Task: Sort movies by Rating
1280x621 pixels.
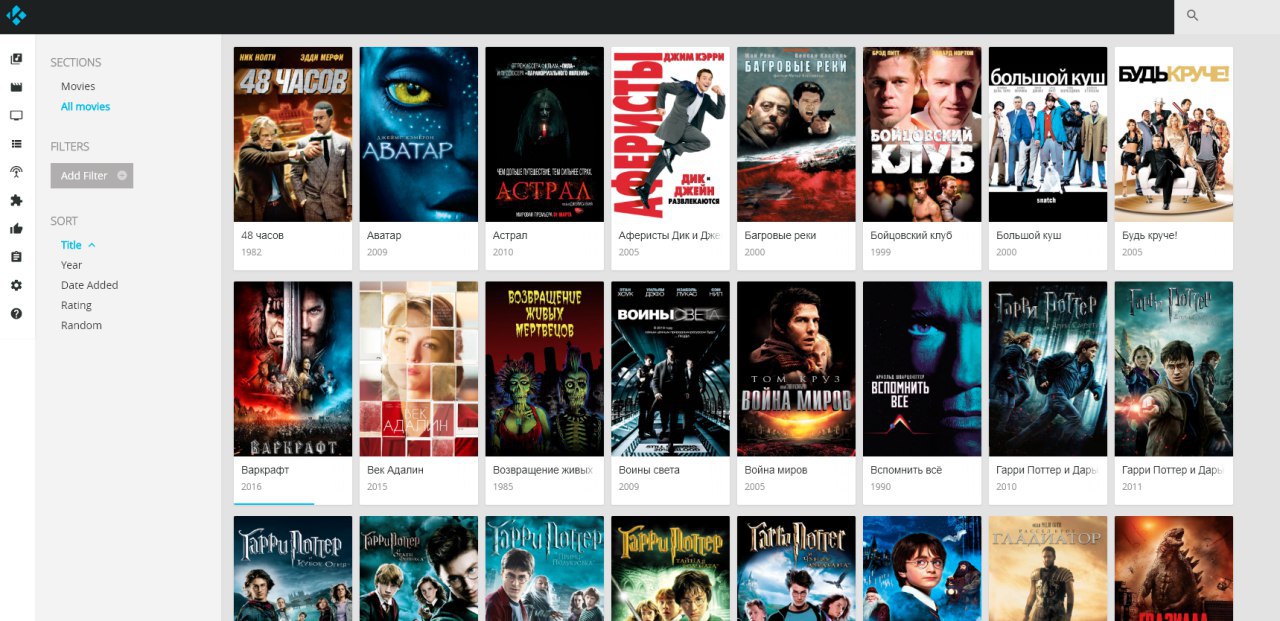Action: 76,305
